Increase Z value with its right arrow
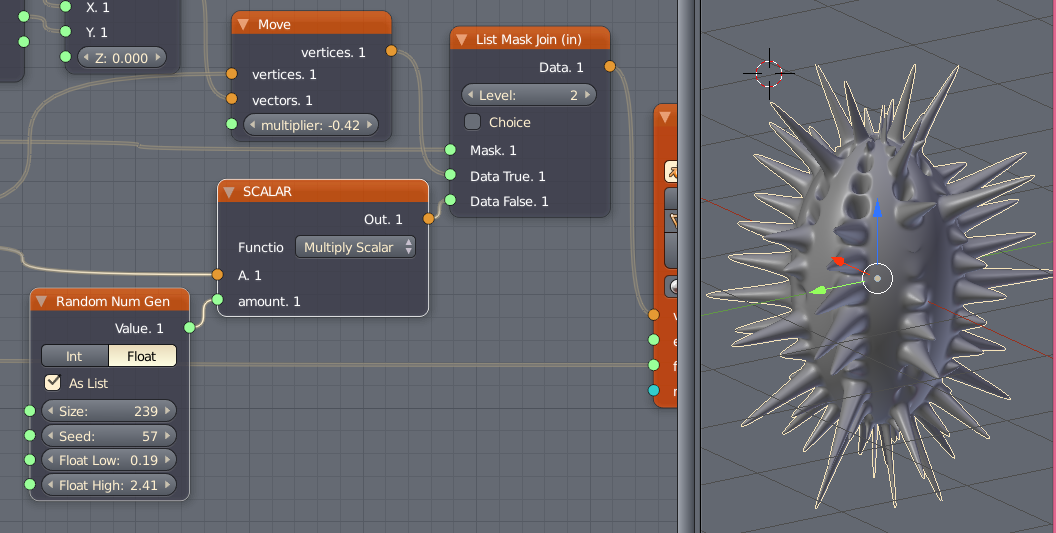This screenshot has height=533, width=1056. (x=158, y=58)
